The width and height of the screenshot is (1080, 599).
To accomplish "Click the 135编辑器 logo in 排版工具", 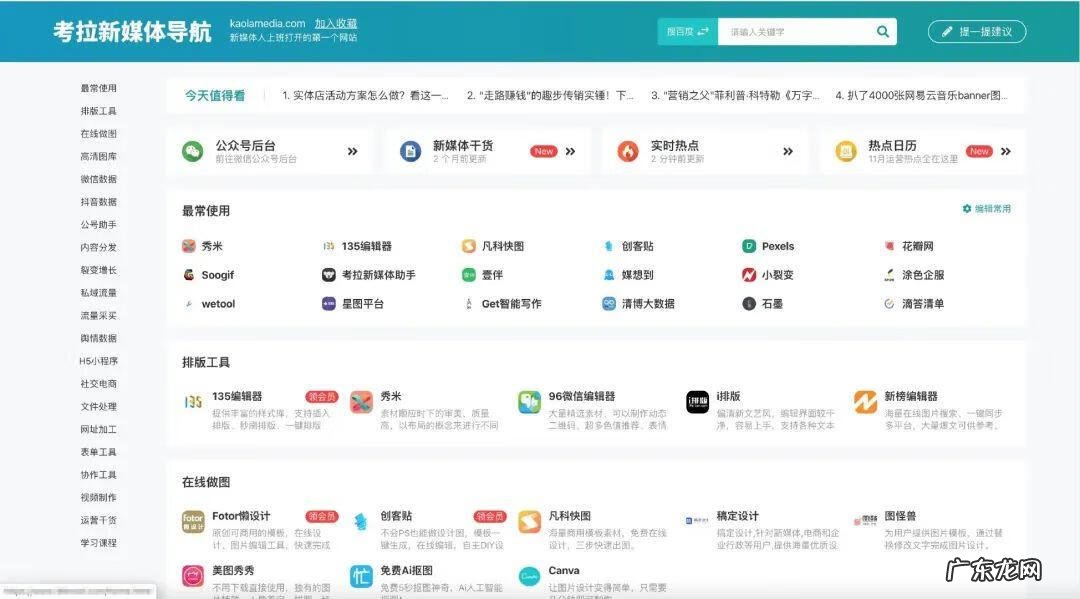I will (193, 402).
